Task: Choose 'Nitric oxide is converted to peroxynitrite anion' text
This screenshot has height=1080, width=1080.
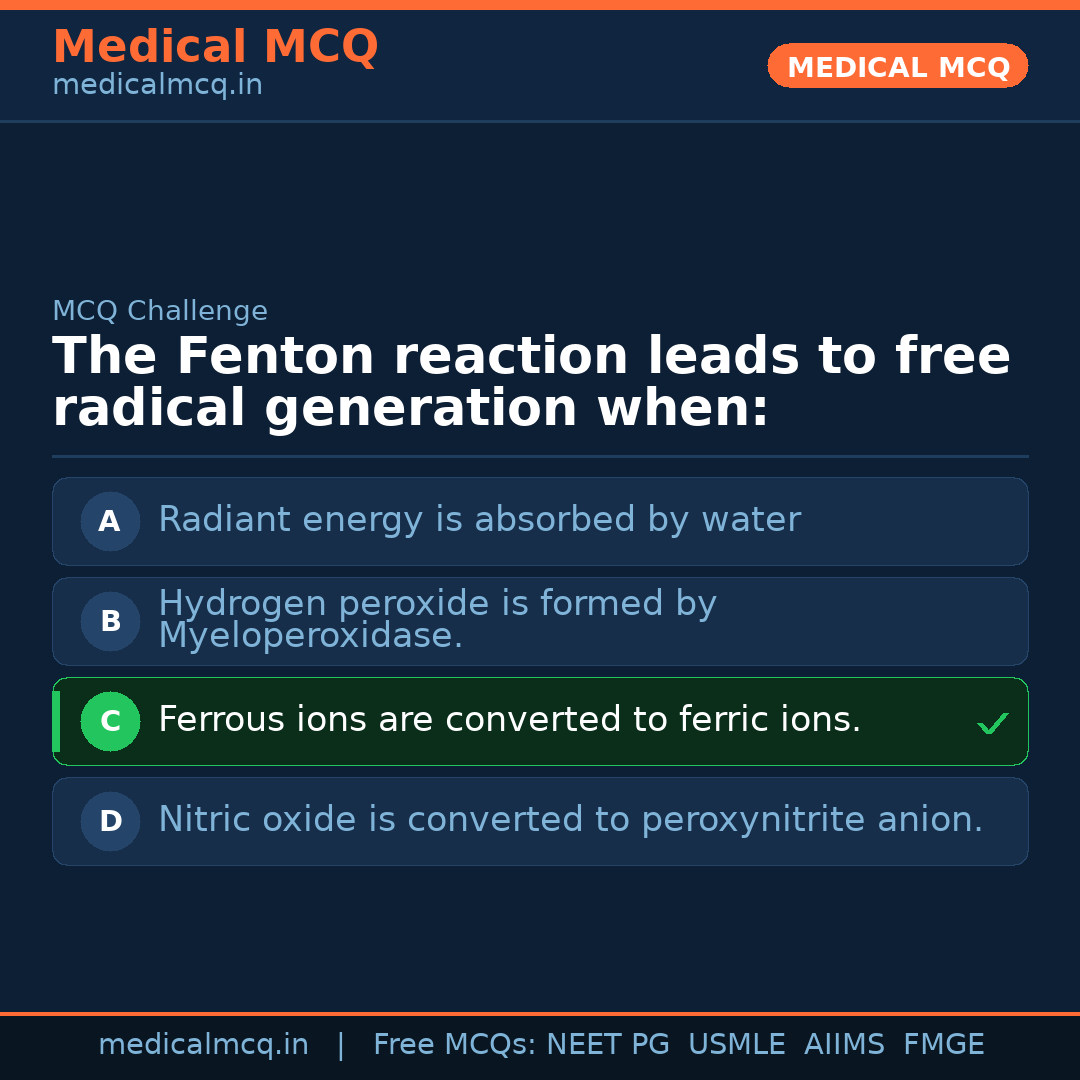Action: pyautogui.click(x=570, y=820)
